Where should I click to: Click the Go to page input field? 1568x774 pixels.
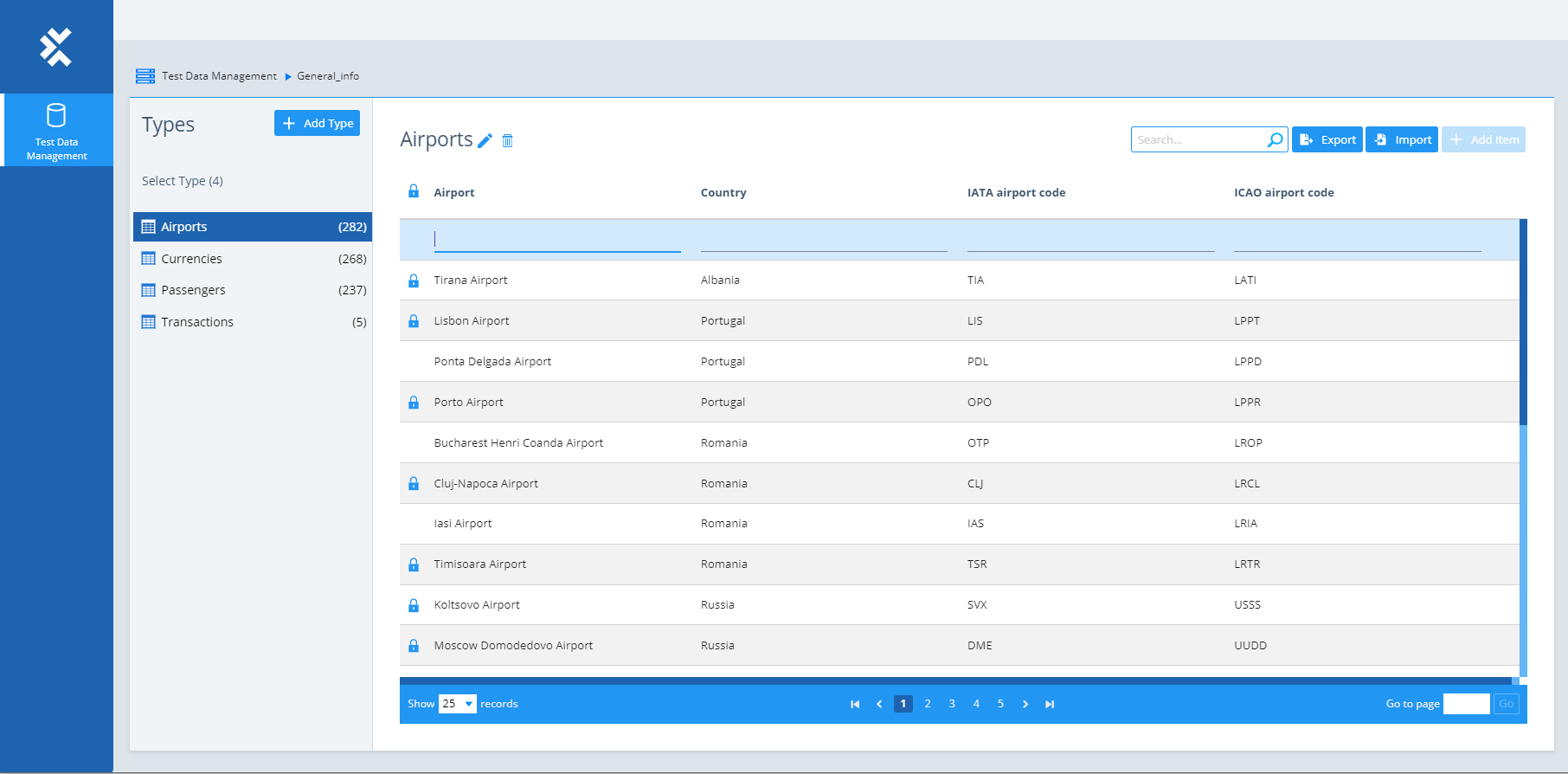point(1466,704)
